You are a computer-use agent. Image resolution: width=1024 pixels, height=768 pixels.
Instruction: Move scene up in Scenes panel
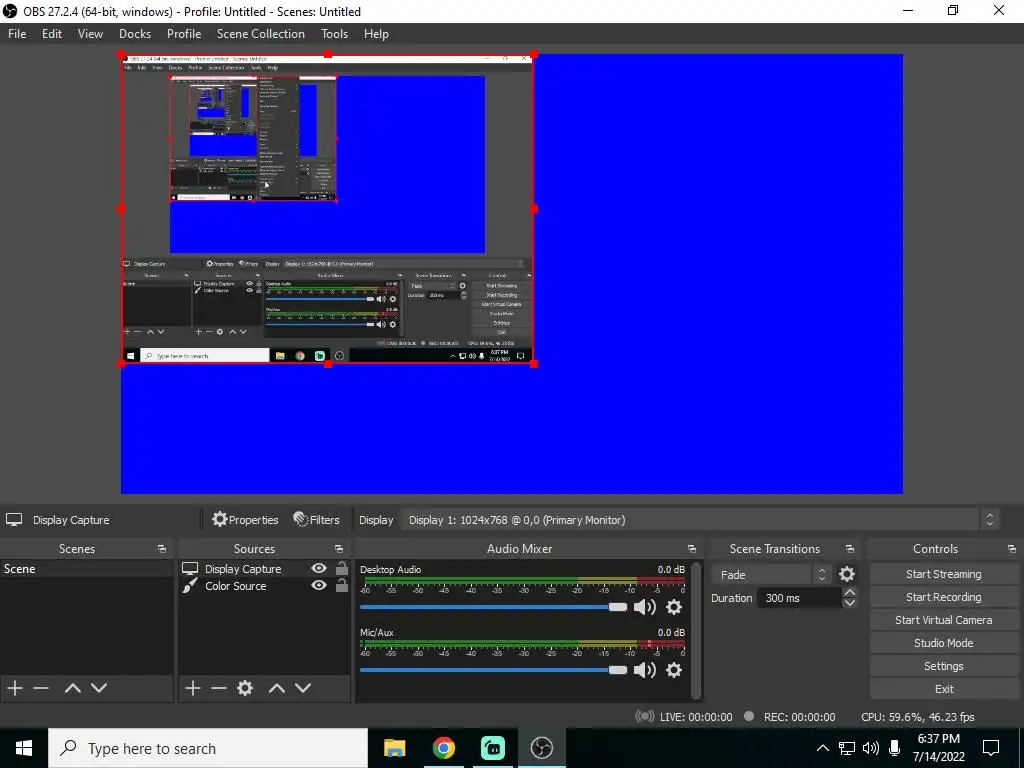click(72, 688)
